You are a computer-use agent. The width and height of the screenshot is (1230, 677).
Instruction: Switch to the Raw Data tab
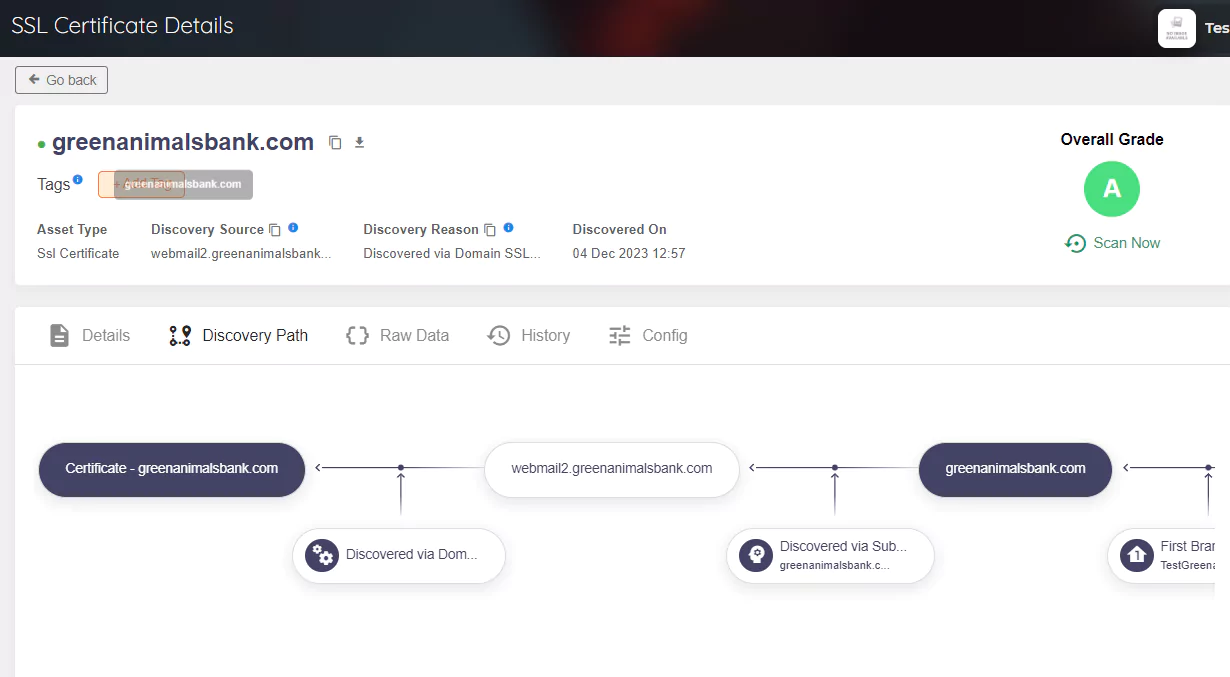coord(397,336)
